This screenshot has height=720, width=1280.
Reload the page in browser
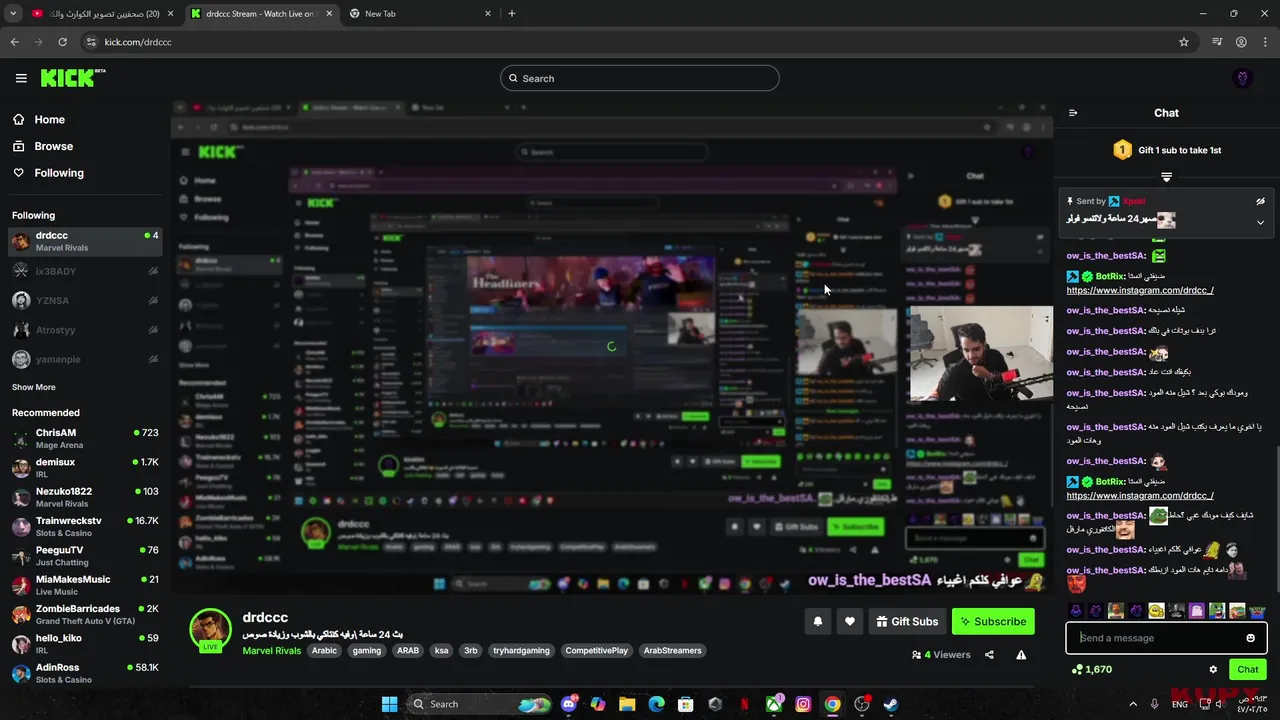point(62,42)
